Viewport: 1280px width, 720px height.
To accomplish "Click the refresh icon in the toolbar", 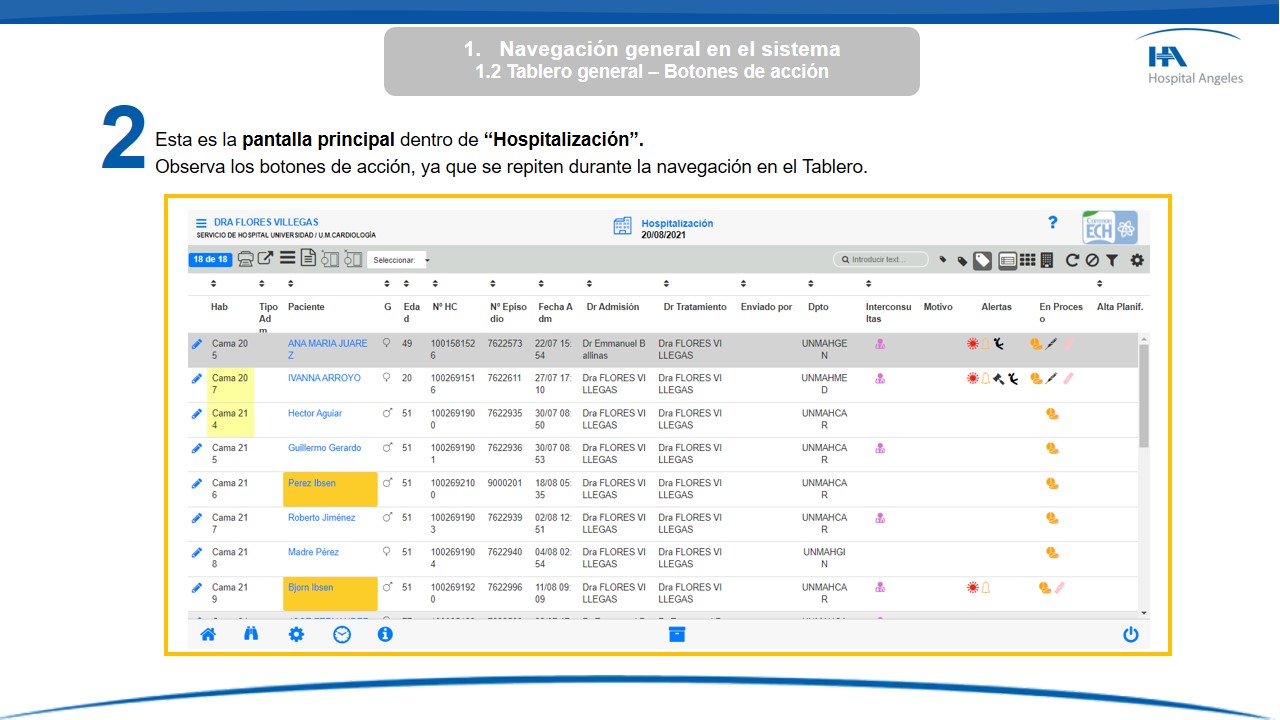I will (1072, 260).
